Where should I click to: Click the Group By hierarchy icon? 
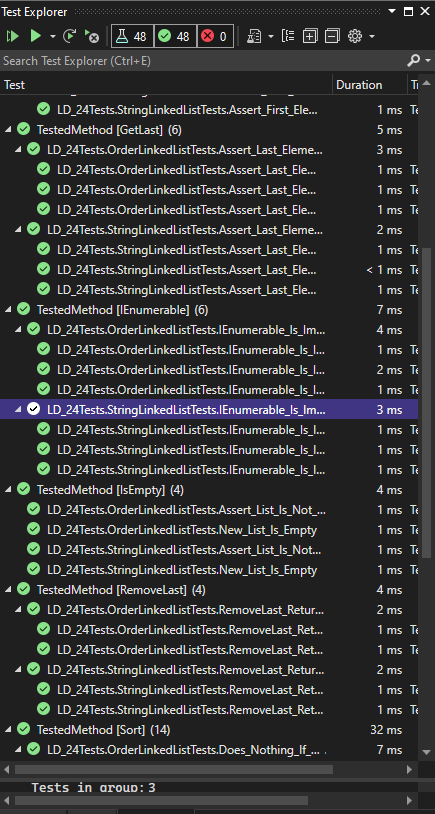288,36
